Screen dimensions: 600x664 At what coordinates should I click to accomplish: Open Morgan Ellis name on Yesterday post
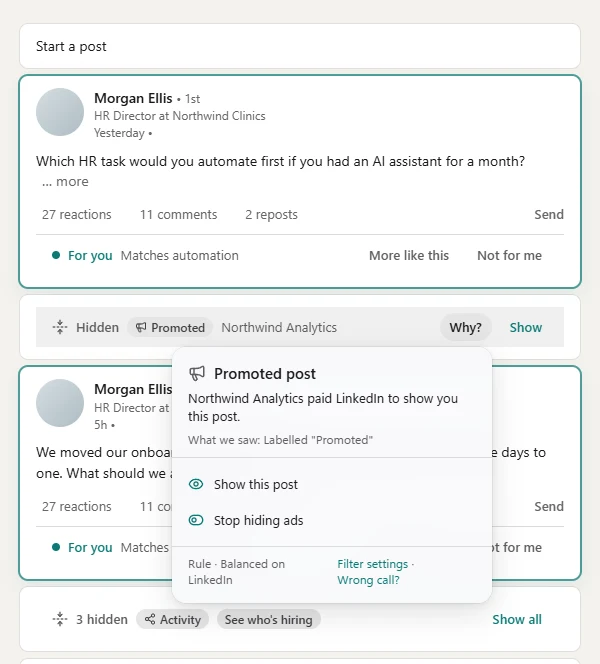(x=133, y=98)
